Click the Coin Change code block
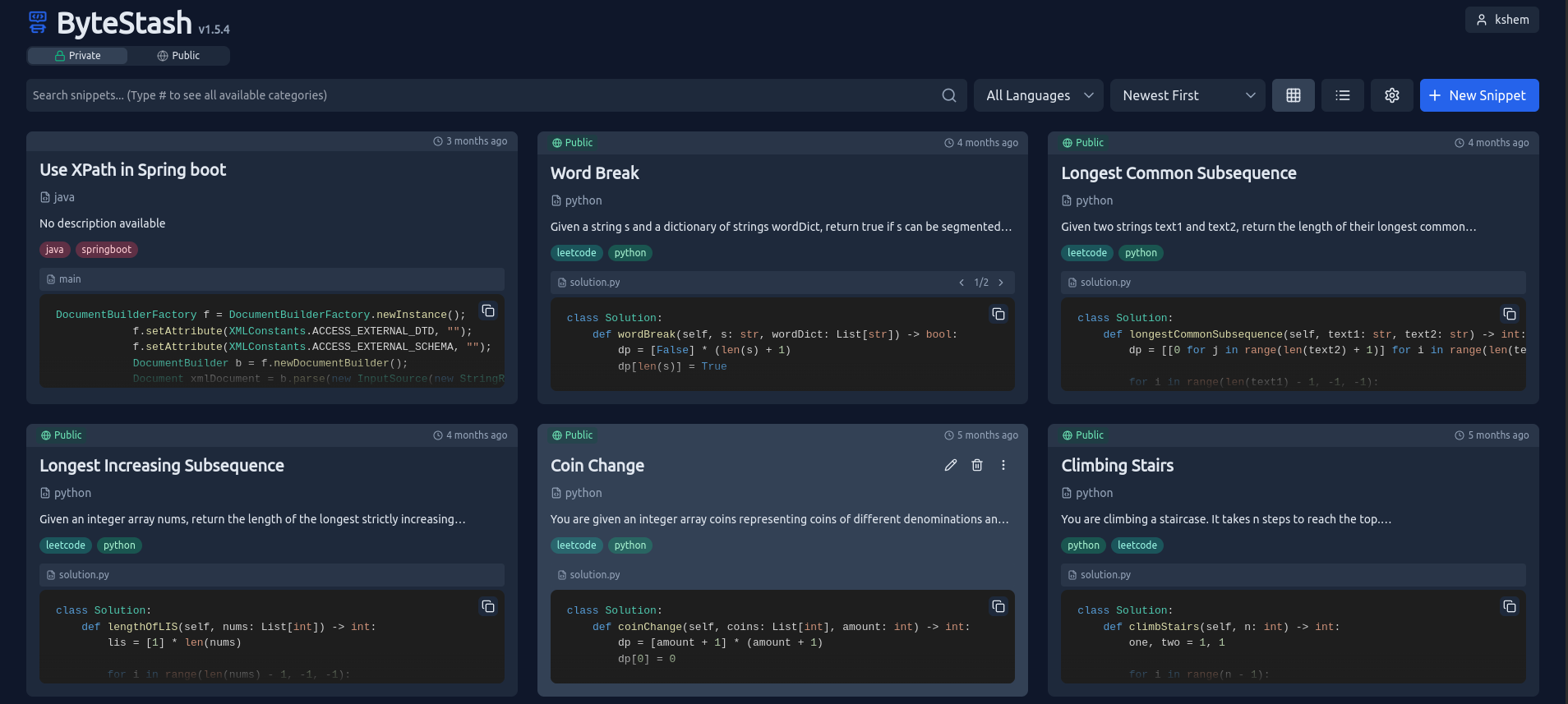 coord(782,637)
